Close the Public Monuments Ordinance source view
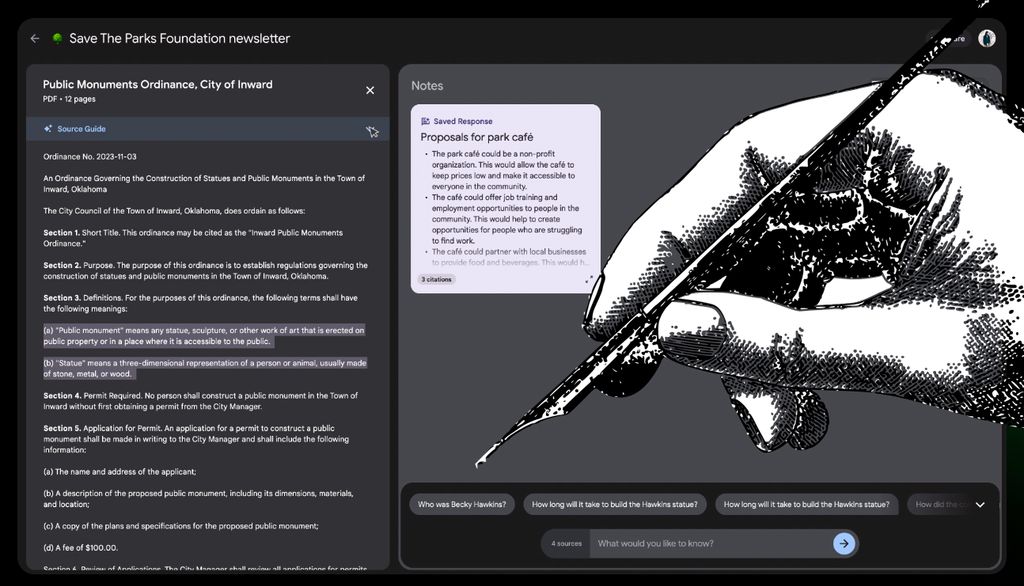This screenshot has width=1024, height=586. 369,89
